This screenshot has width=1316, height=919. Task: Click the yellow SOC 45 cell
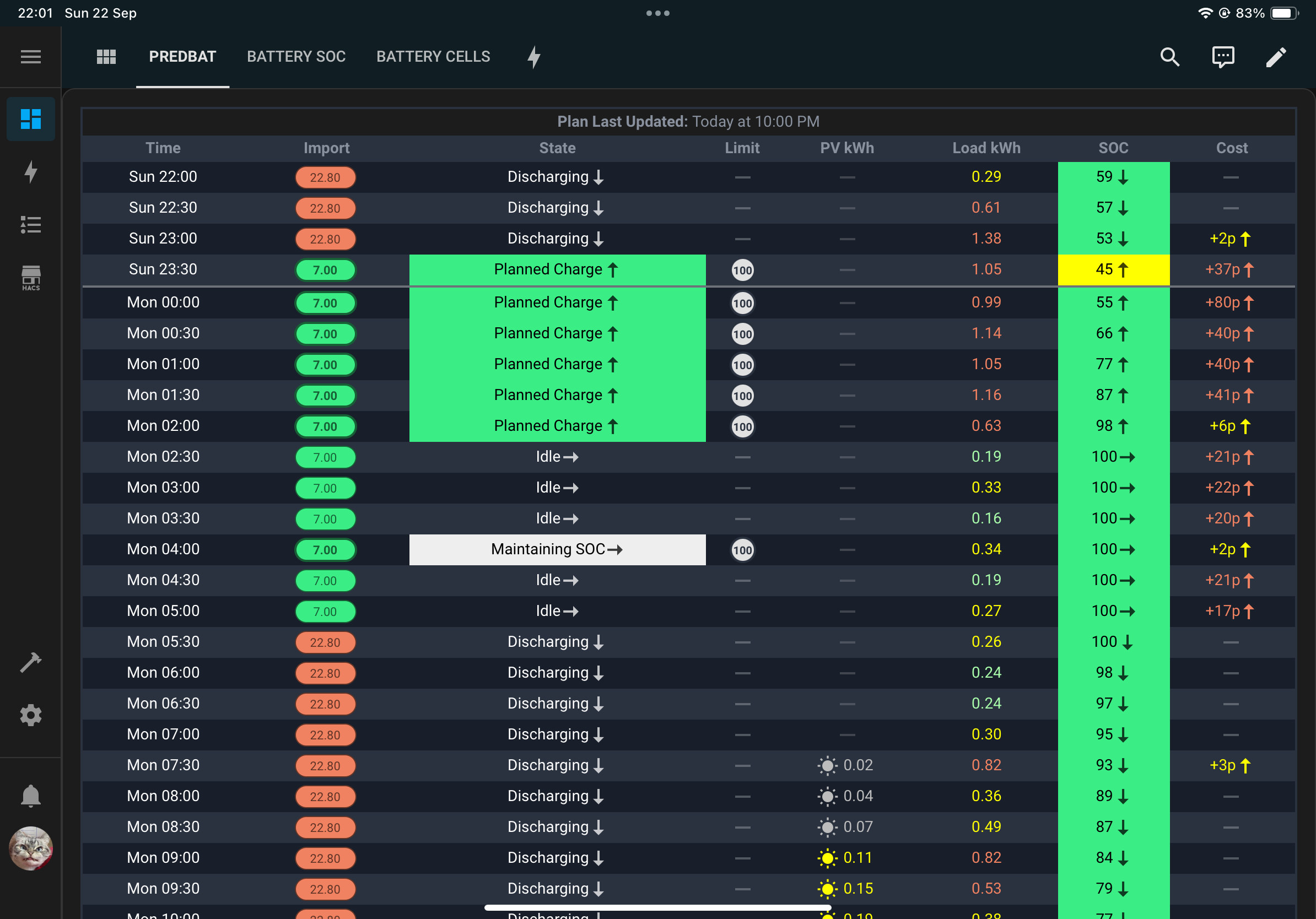(x=1113, y=269)
